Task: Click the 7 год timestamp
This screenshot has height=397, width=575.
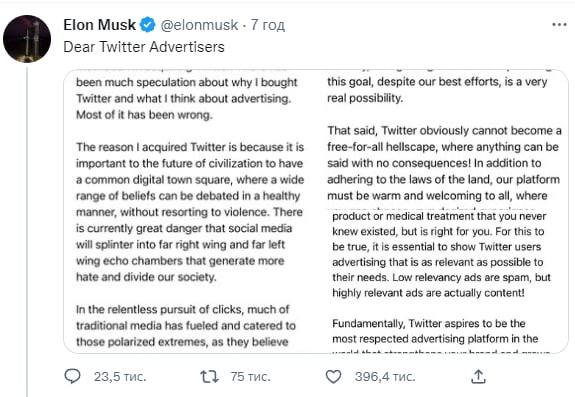Action: [x=268, y=25]
